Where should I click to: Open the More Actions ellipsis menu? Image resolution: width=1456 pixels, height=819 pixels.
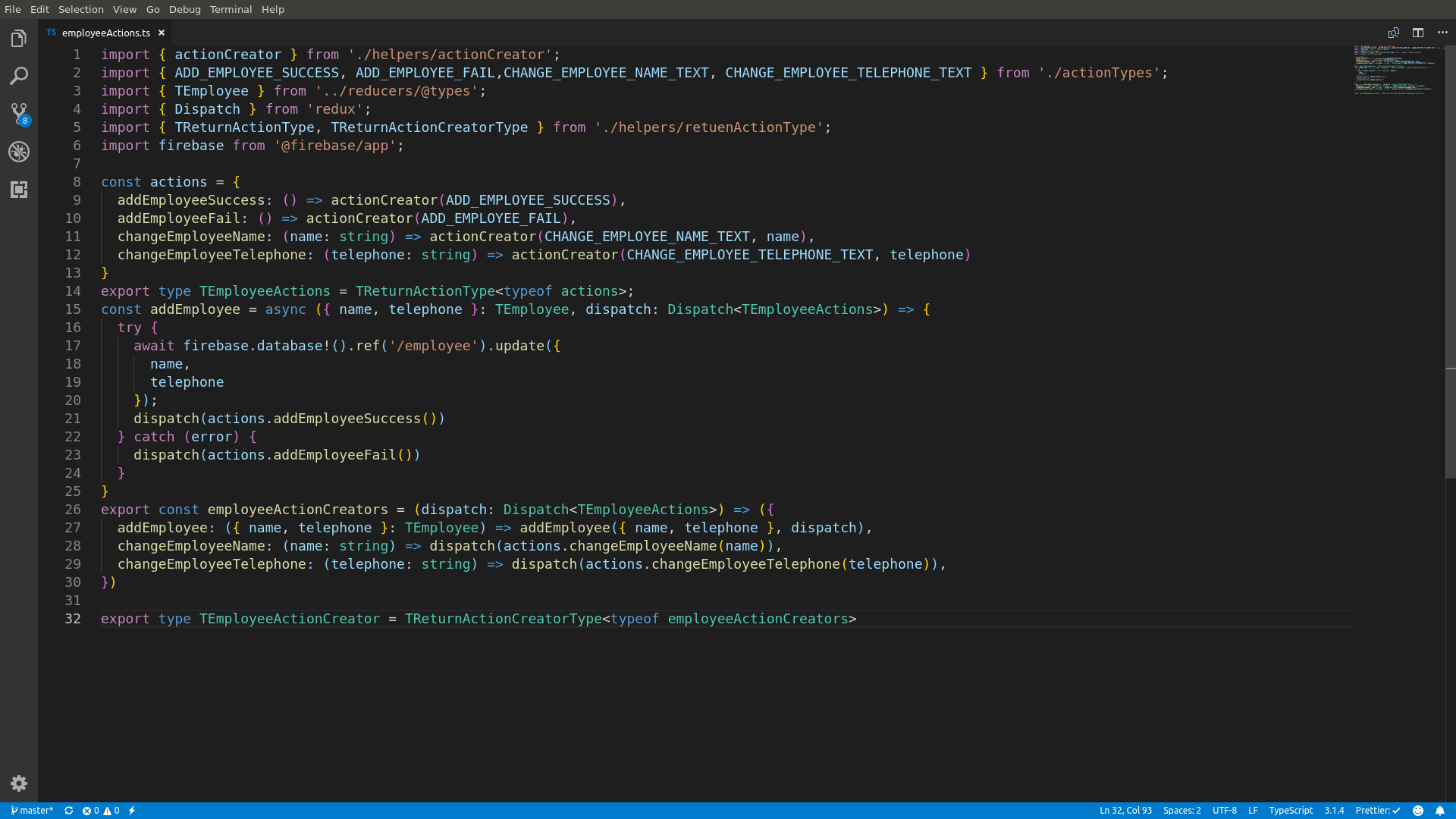point(1443,33)
